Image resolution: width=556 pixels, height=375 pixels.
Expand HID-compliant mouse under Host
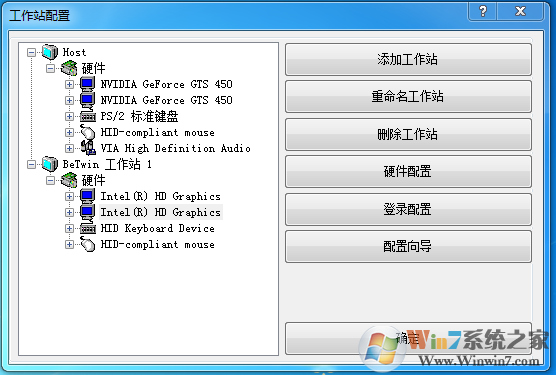[70, 133]
